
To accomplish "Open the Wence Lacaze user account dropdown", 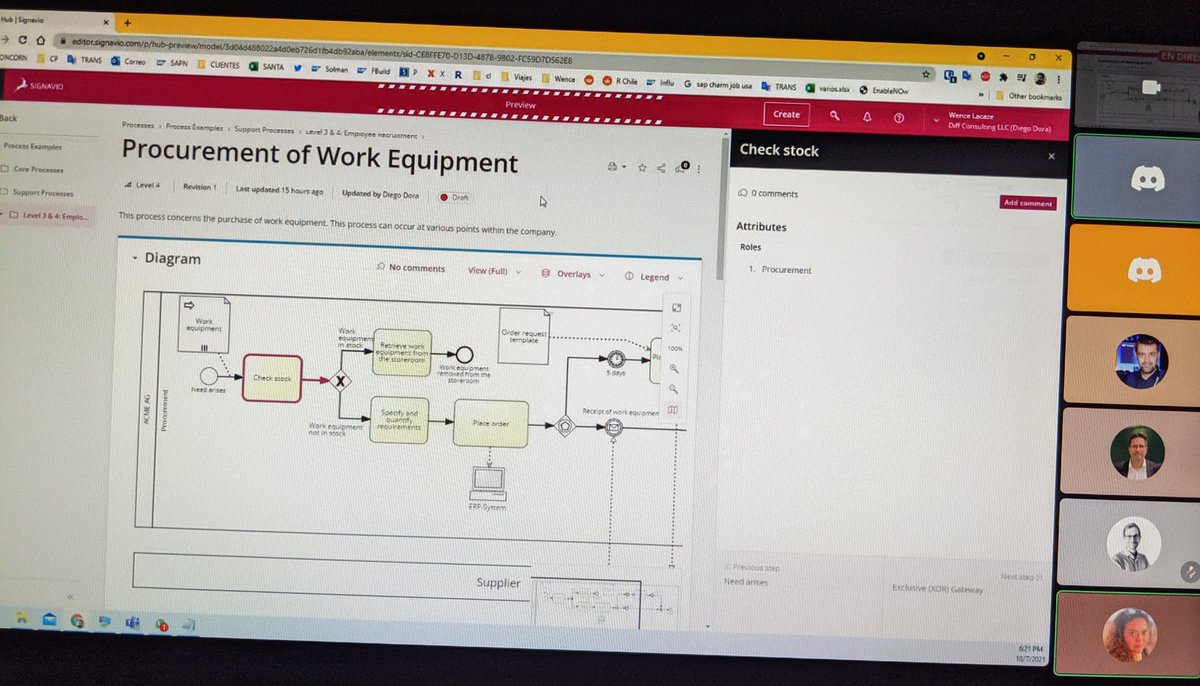I will click(994, 121).
